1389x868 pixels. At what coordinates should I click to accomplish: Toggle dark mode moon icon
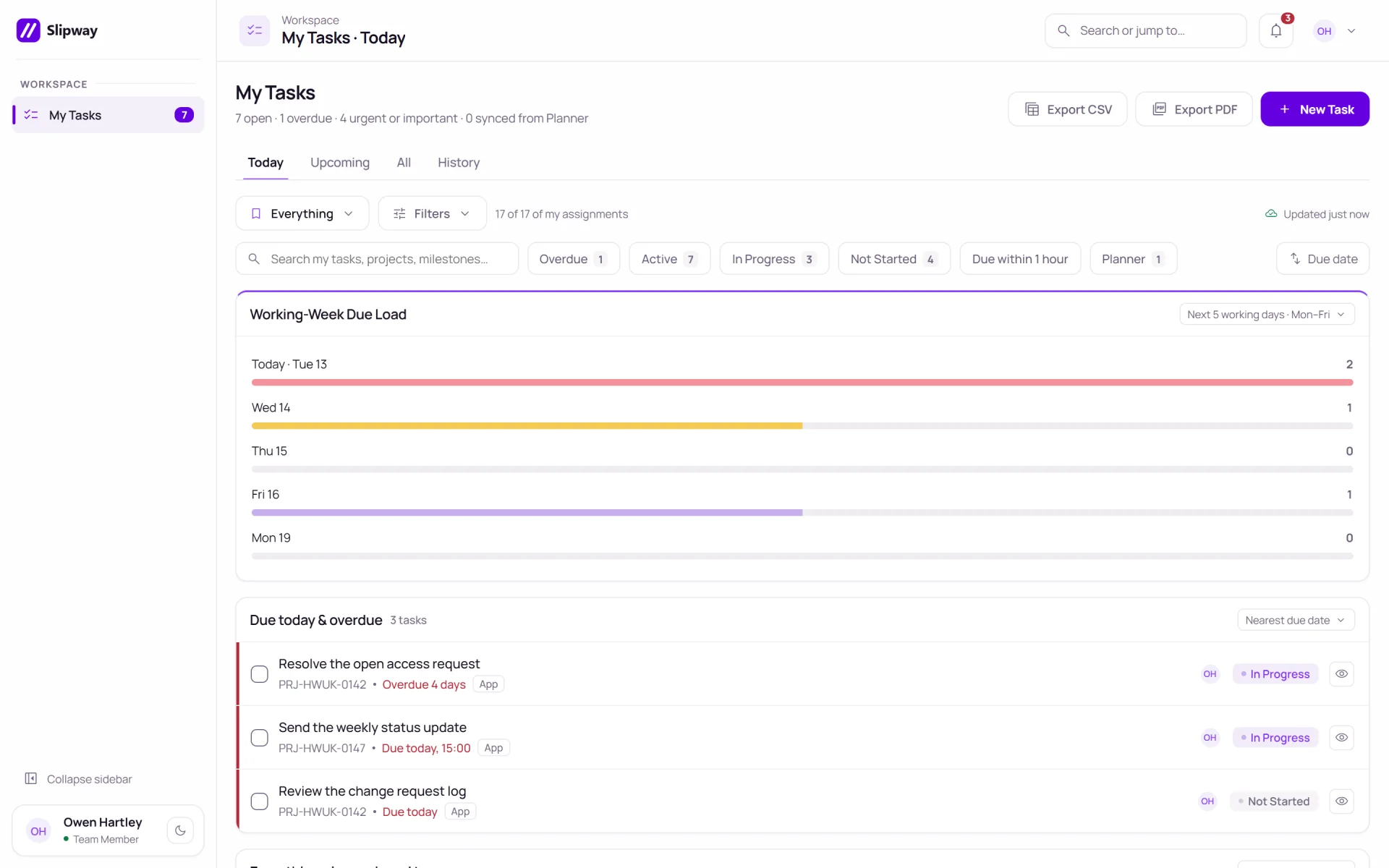pyautogui.click(x=180, y=830)
